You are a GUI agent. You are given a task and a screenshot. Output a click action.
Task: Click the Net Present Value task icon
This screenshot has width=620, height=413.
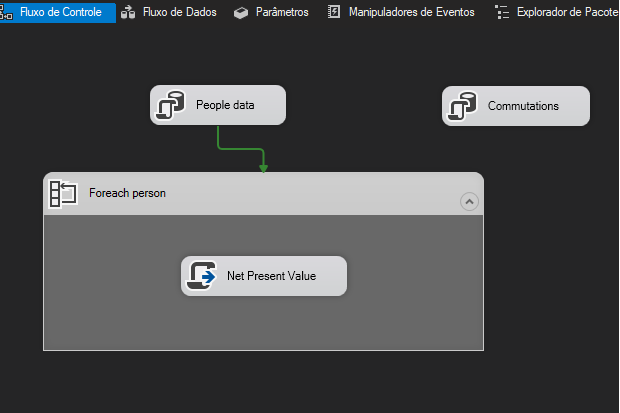202,275
